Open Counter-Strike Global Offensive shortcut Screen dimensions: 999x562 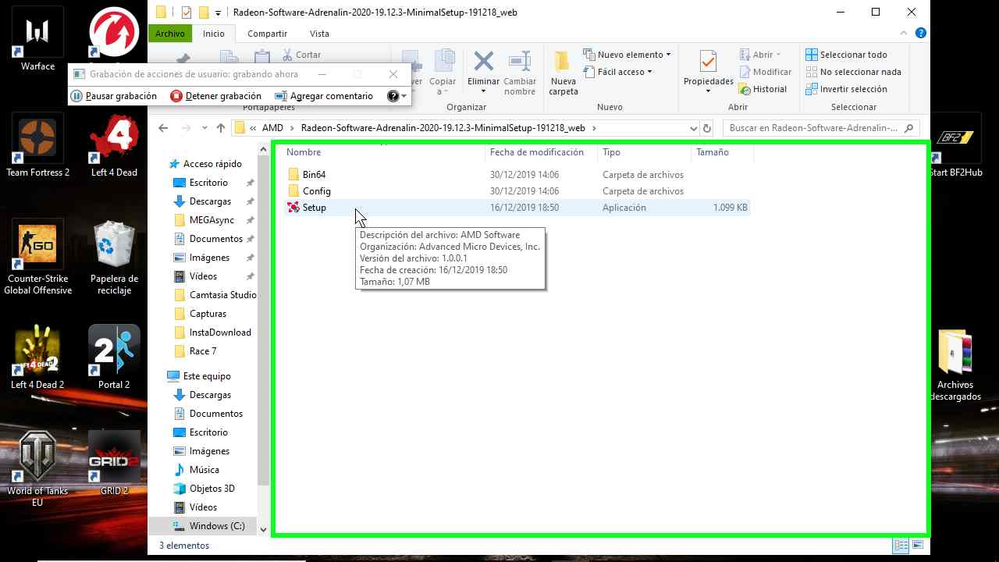click(x=38, y=256)
